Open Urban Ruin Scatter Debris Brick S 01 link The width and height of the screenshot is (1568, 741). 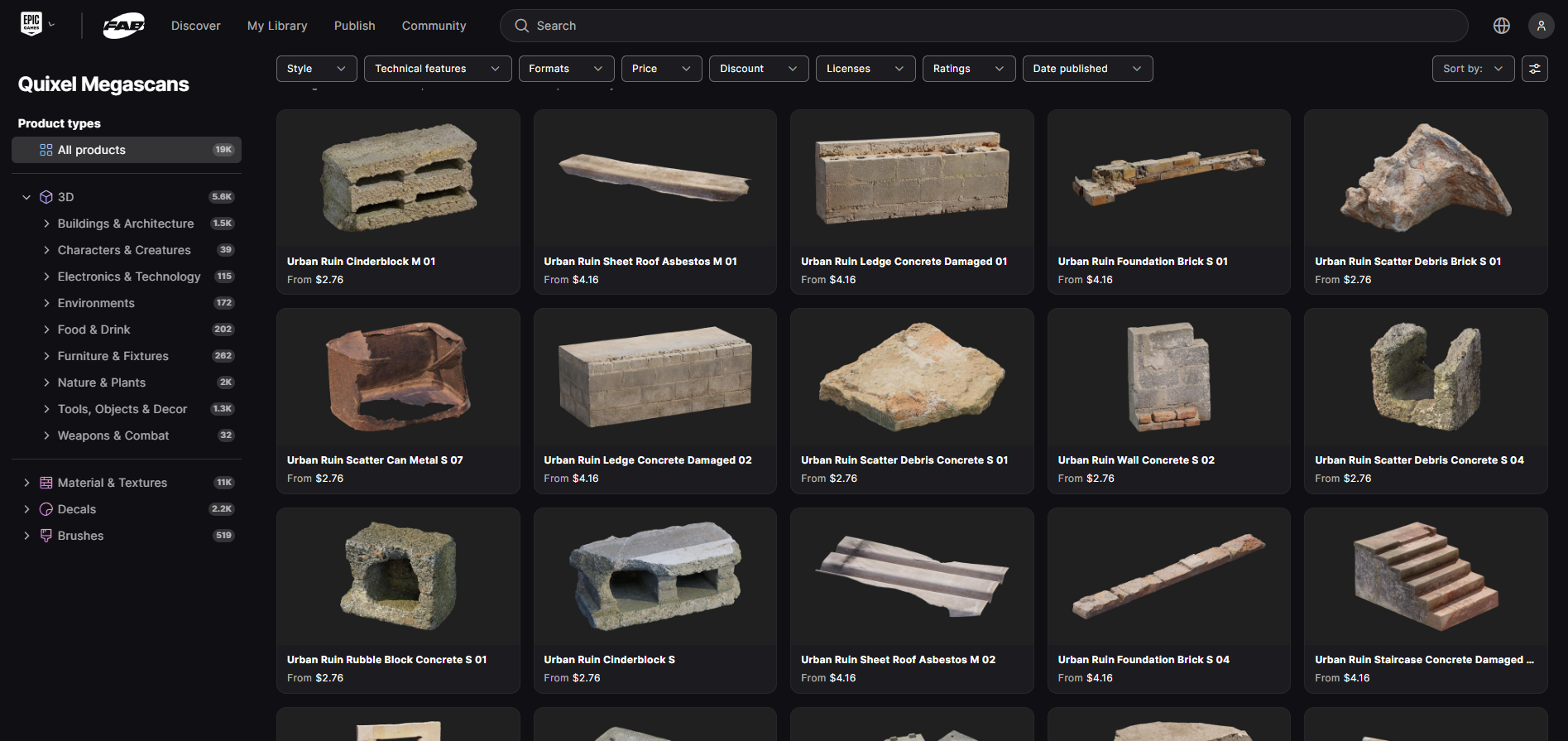click(x=1408, y=262)
